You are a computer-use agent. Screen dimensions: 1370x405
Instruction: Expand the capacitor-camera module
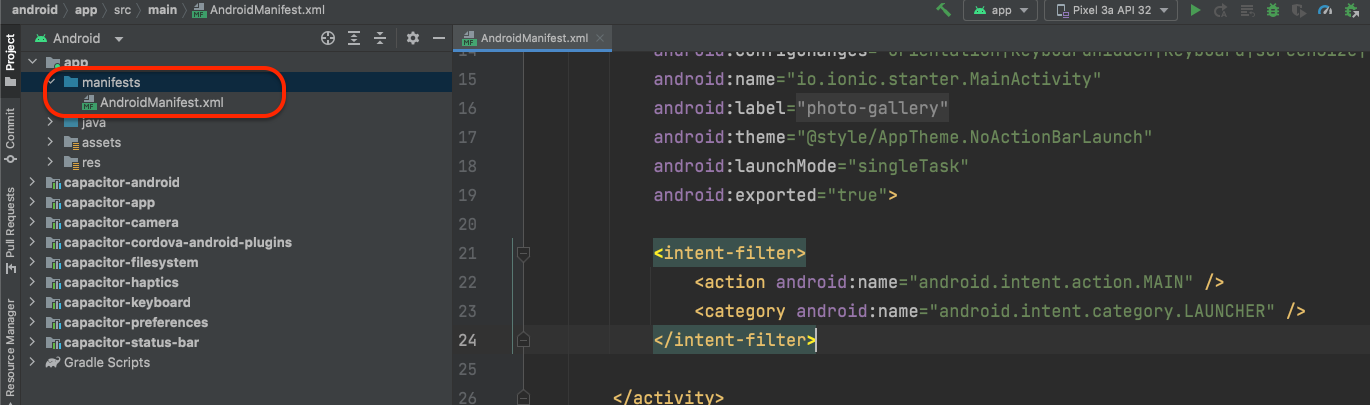[x=32, y=222]
